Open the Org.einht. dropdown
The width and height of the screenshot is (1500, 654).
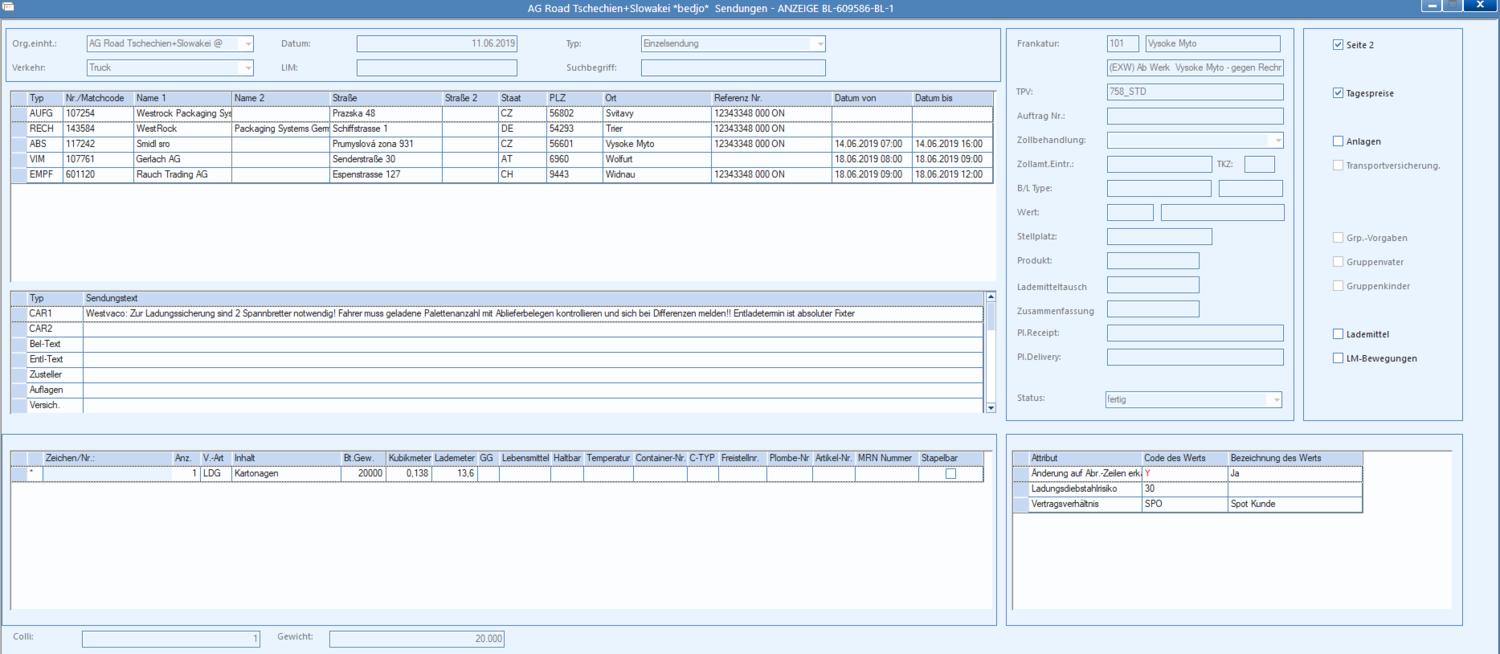[248, 44]
